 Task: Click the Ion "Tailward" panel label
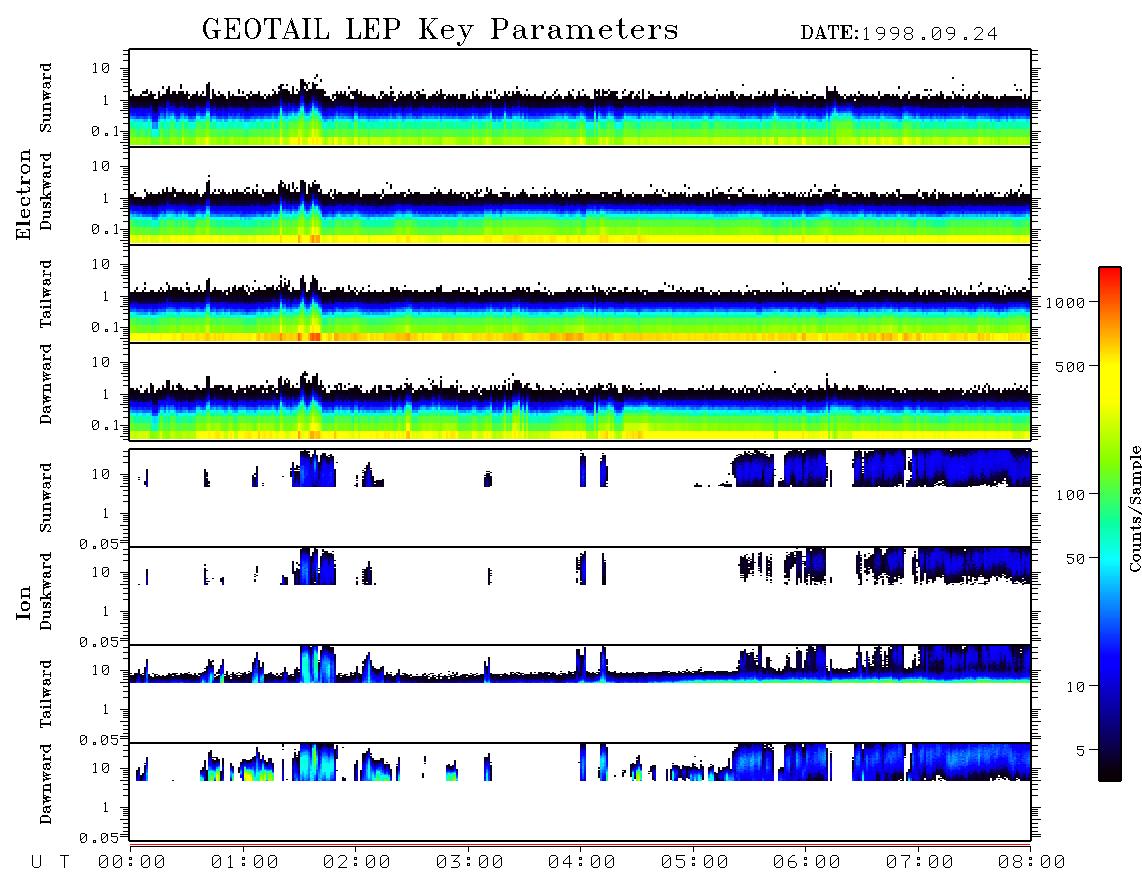(x=46, y=694)
